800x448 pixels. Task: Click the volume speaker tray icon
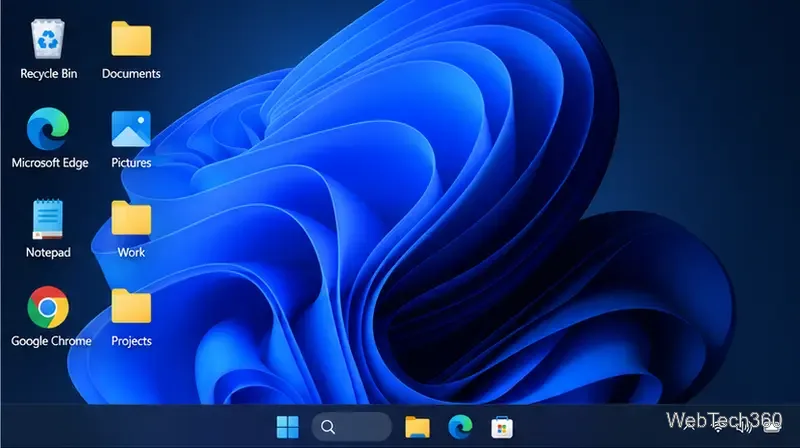(x=744, y=427)
